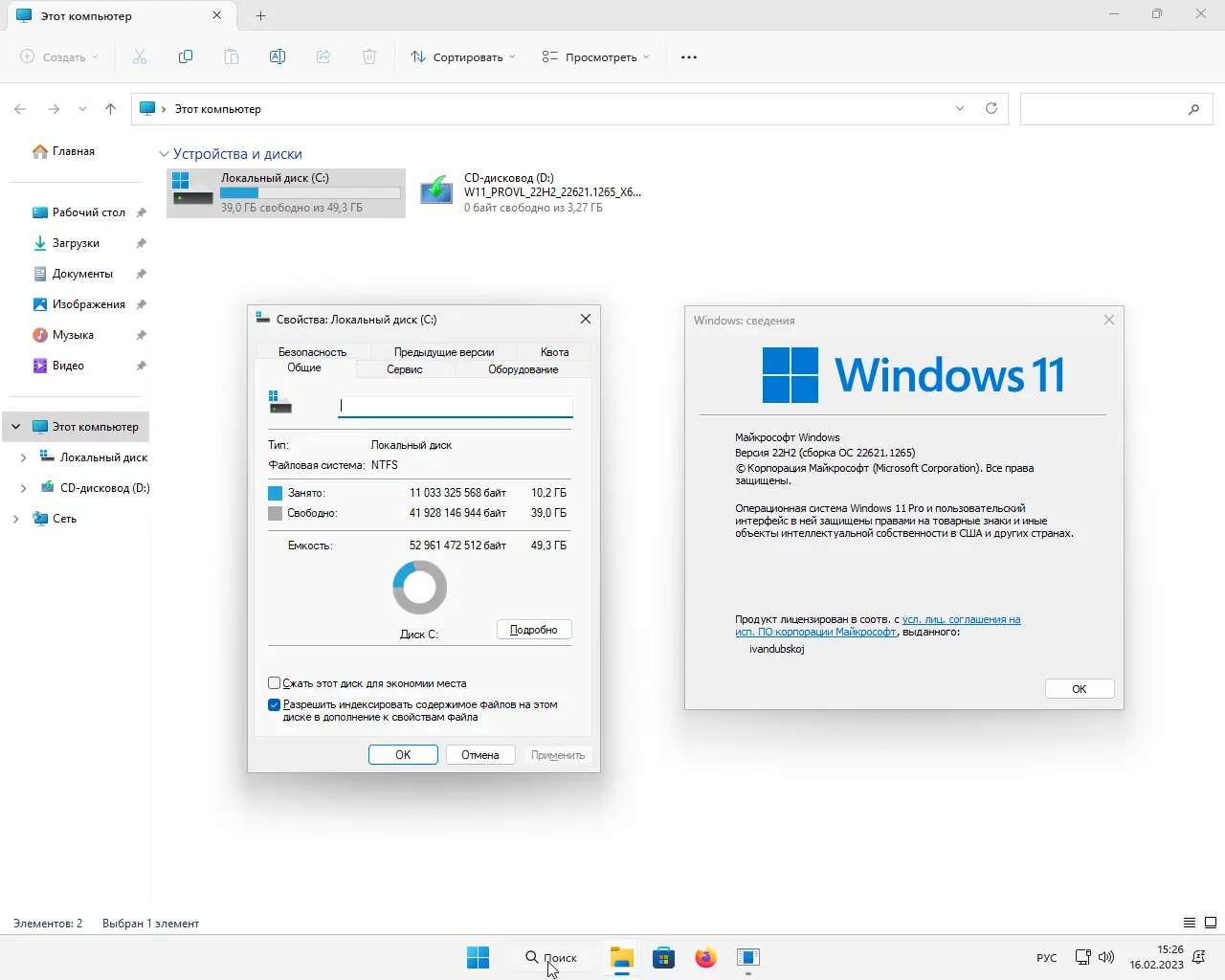Image resolution: width=1225 pixels, height=980 pixels.
Task: Open the Windows Start menu
Action: tap(478, 957)
